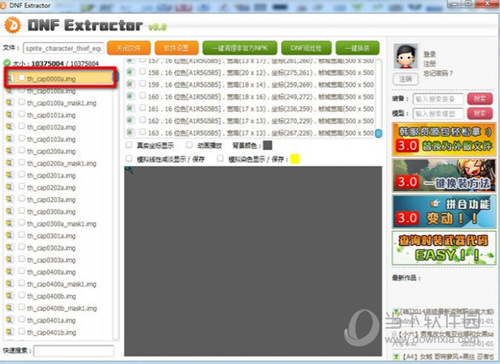The height and width of the screenshot is (364, 500).
Task: Click the orange 关闭文件 button
Action: tap(129, 48)
